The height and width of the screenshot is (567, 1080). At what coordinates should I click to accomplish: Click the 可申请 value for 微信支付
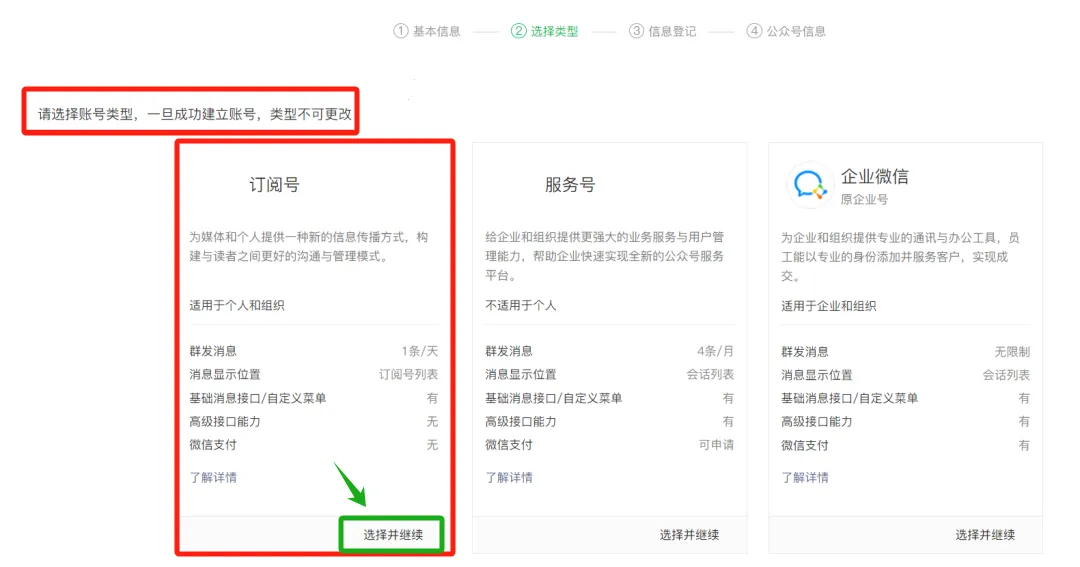716,445
